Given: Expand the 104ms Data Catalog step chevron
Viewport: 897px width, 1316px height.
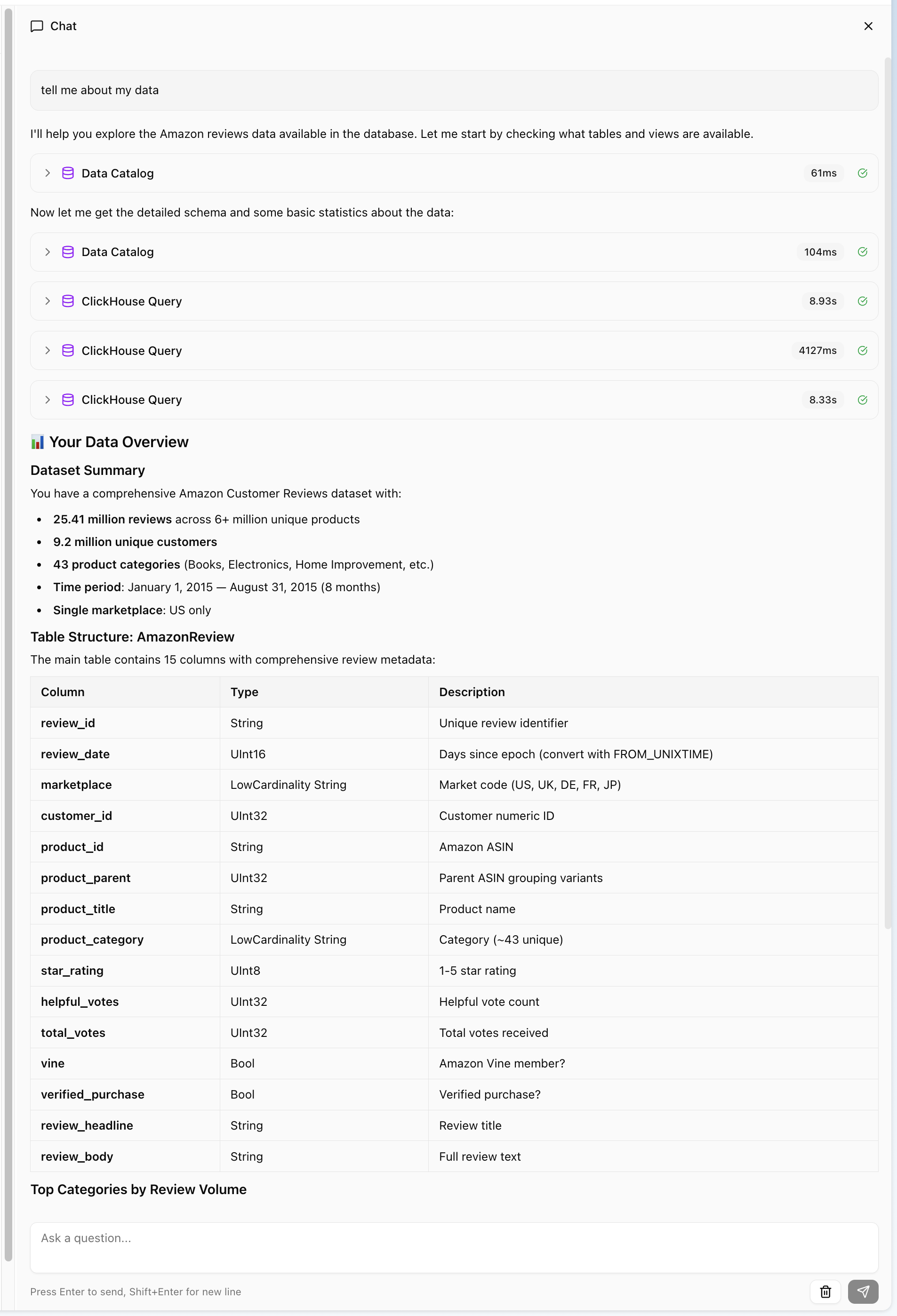Looking at the screenshot, I should pos(48,252).
